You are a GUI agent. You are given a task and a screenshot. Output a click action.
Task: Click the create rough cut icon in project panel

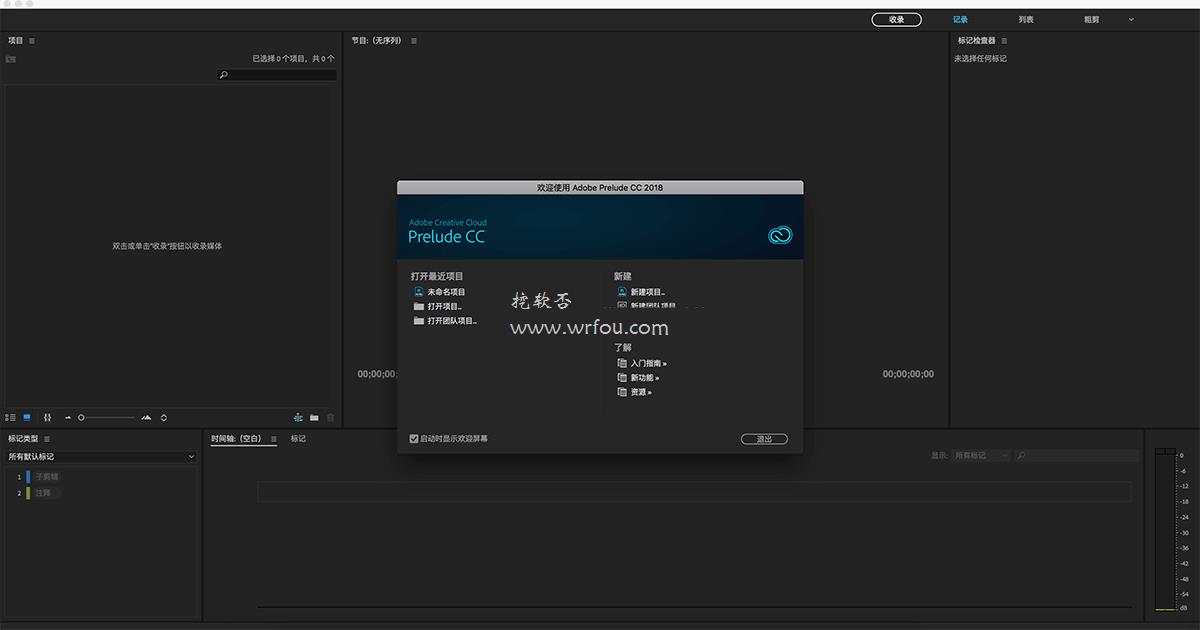pyautogui.click(x=298, y=417)
